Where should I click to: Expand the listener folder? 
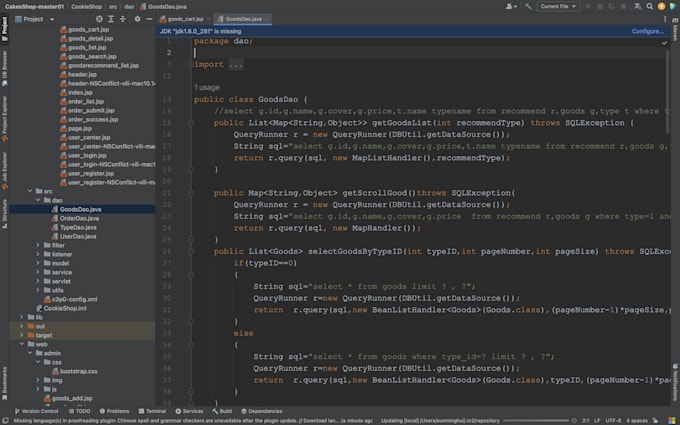coord(38,254)
